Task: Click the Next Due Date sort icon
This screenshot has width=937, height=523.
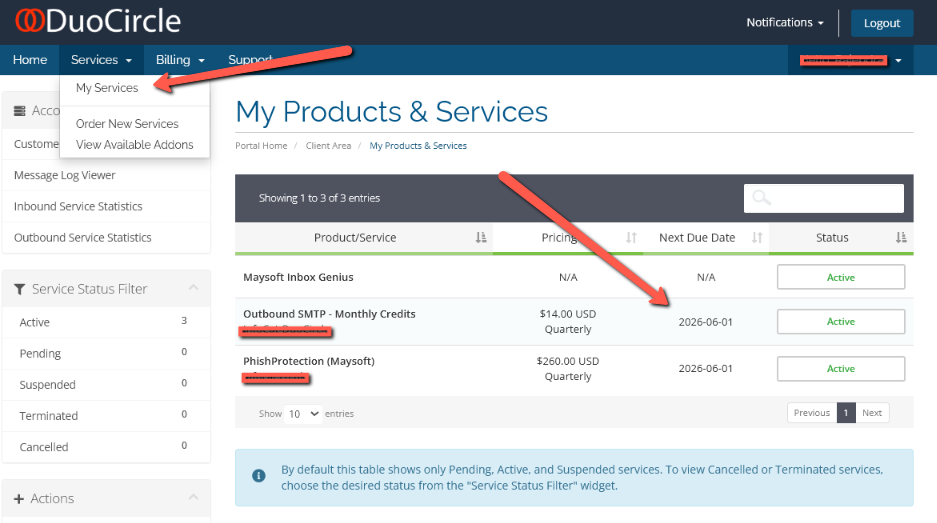Action: 757,237
